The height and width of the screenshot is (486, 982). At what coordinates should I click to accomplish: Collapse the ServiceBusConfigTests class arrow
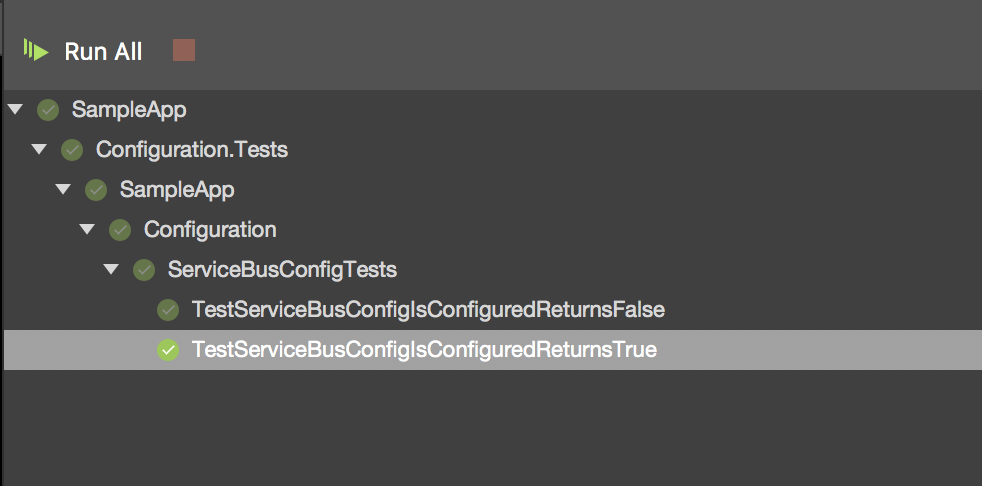coord(111,269)
